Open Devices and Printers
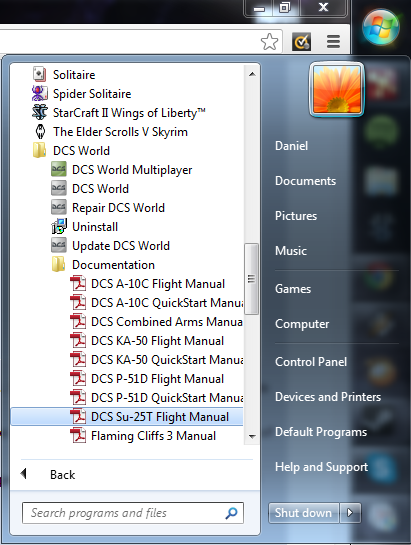Viewport: 411px width, 545px height. coord(328,397)
